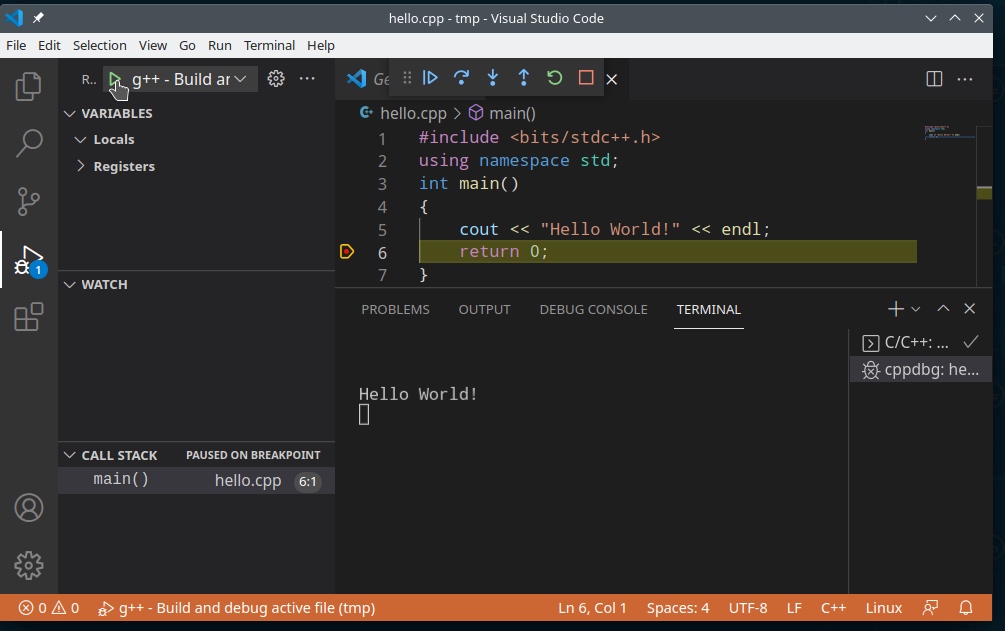Click the Step Into debug icon
The width and height of the screenshot is (1005, 631).
(x=492, y=78)
